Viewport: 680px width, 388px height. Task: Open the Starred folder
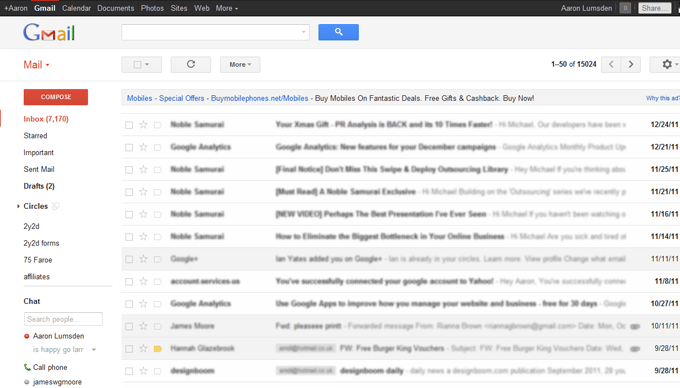click(x=35, y=136)
